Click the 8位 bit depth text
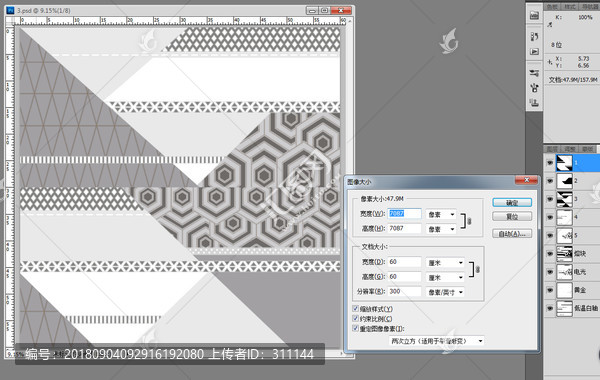The width and height of the screenshot is (600, 380). (x=557, y=45)
